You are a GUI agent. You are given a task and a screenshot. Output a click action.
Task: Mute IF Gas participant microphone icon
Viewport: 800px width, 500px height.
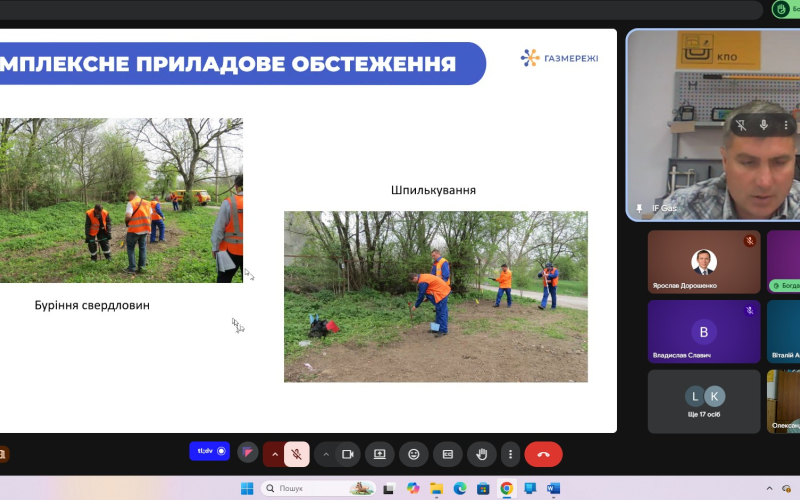tap(764, 125)
